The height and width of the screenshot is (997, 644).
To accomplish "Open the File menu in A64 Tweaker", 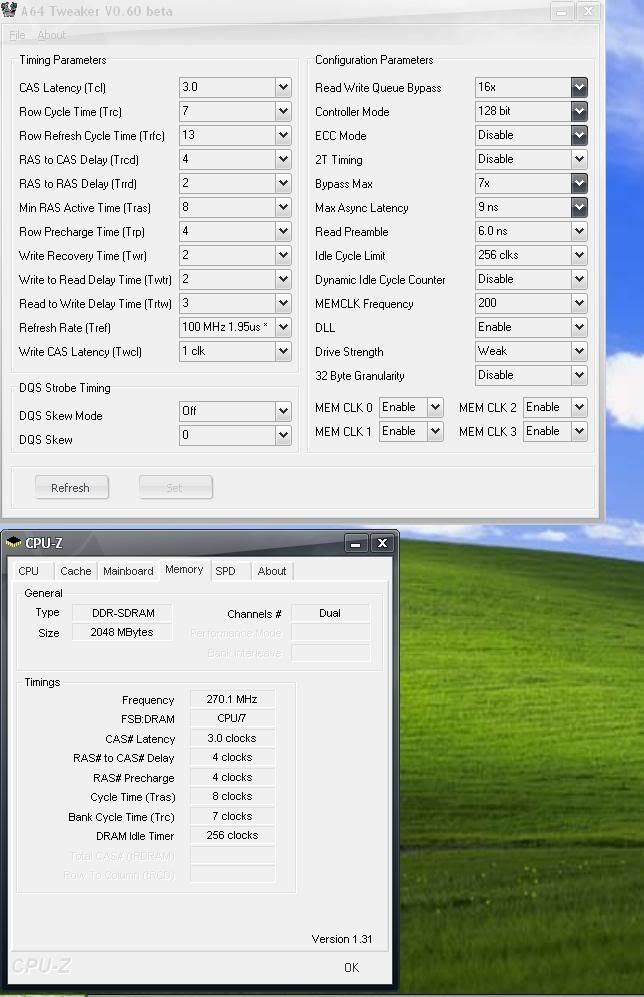I will point(17,35).
